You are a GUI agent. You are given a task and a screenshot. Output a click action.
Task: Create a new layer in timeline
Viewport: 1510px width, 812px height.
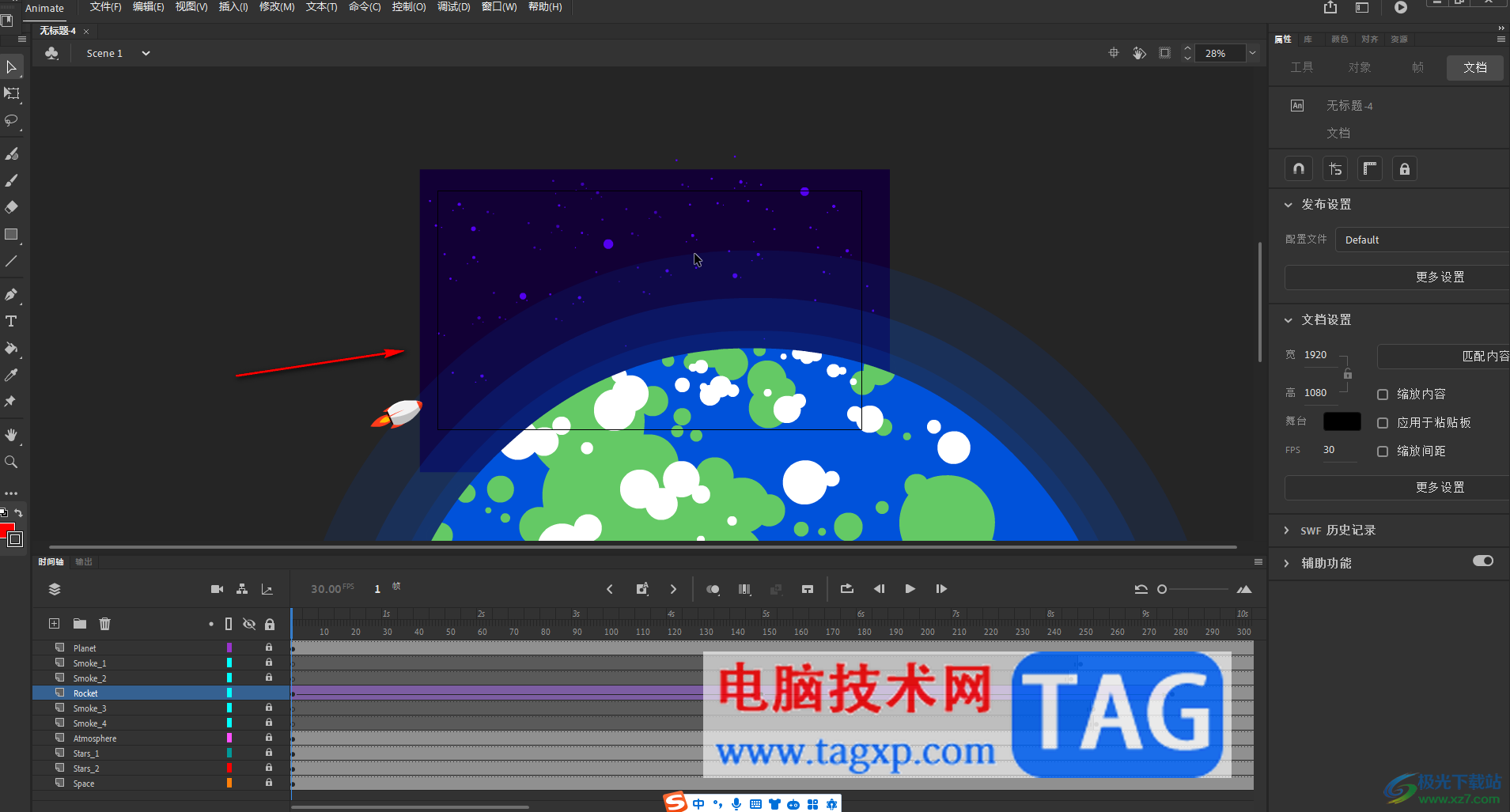pyautogui.click(x=54, y=624)
